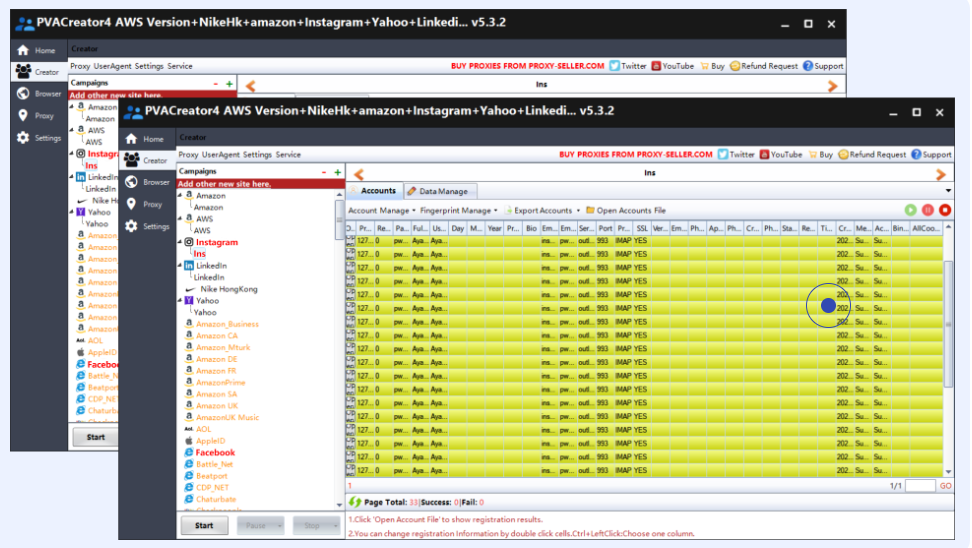The width and height of the screenshot is (972, 548).
Task: Open Creator in the front window sidebar
Action: [146, 160]
